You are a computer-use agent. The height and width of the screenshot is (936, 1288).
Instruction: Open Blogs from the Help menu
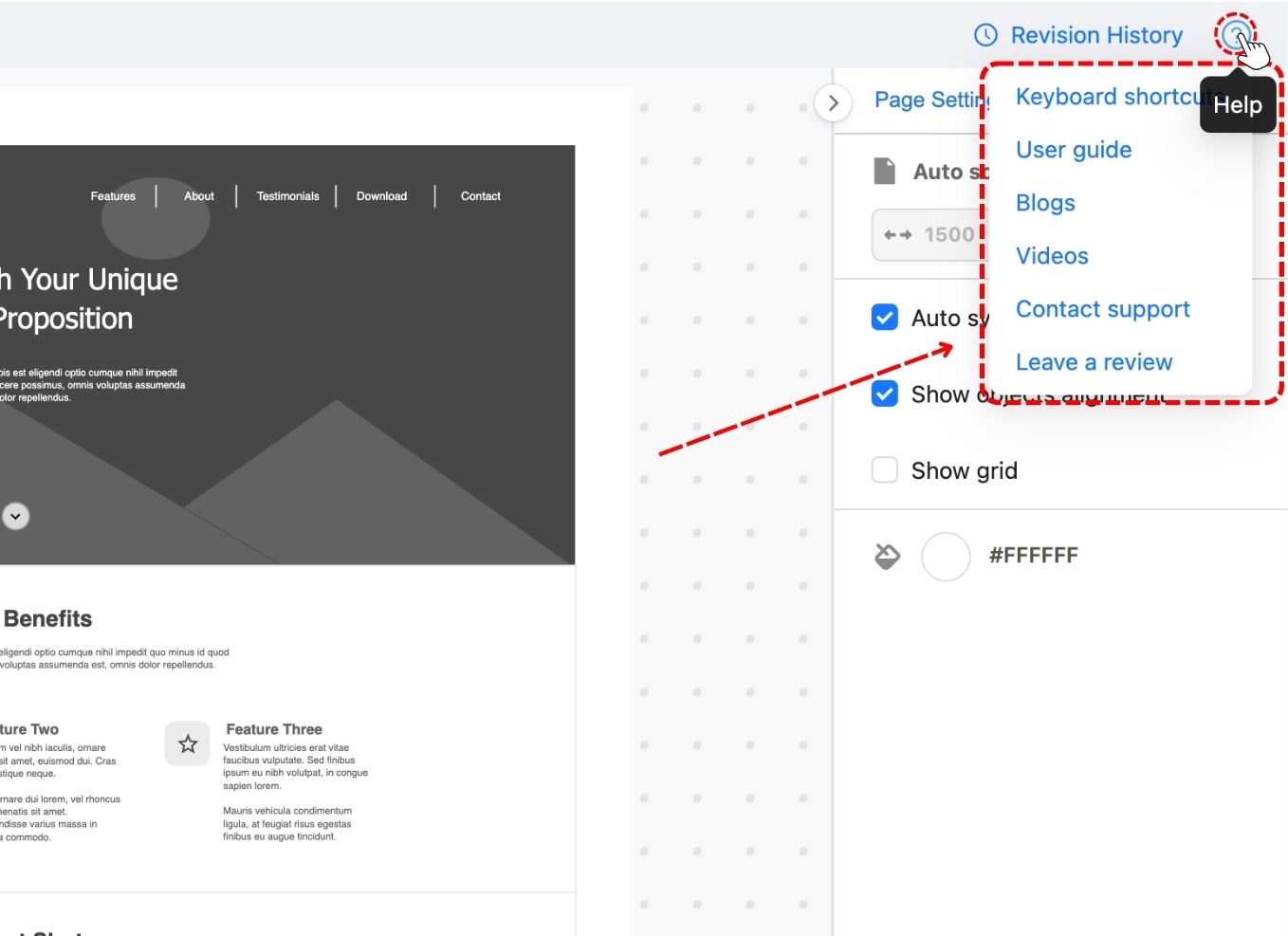click(1044, 203)
